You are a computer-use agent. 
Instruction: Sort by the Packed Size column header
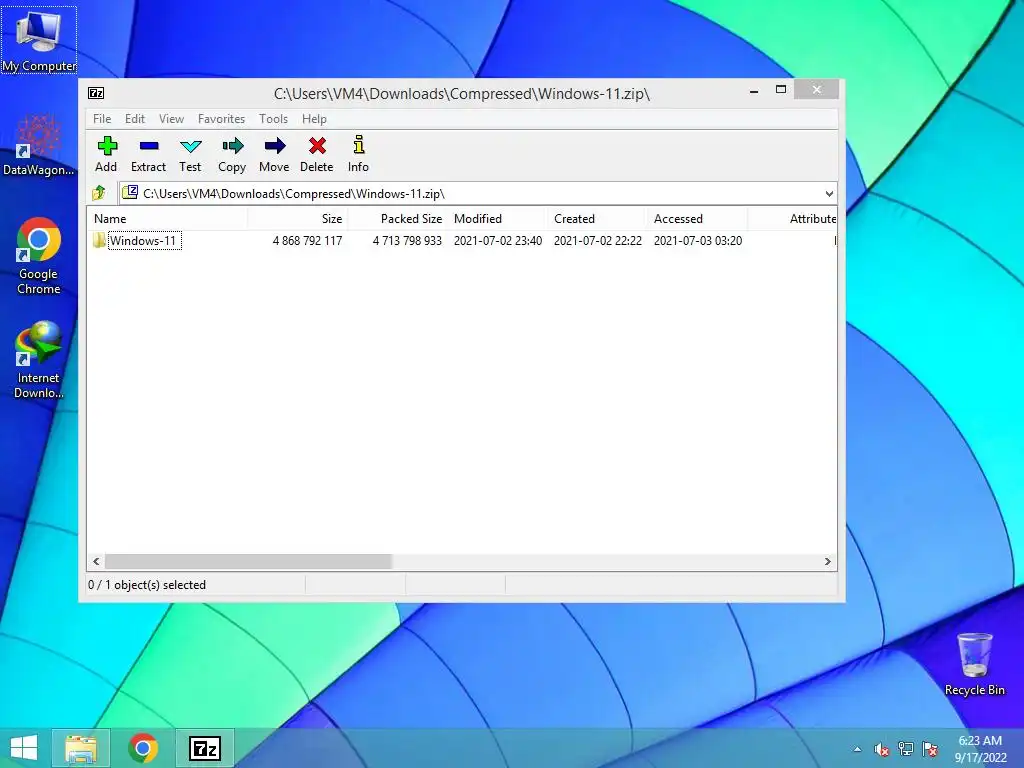point(397,219)
